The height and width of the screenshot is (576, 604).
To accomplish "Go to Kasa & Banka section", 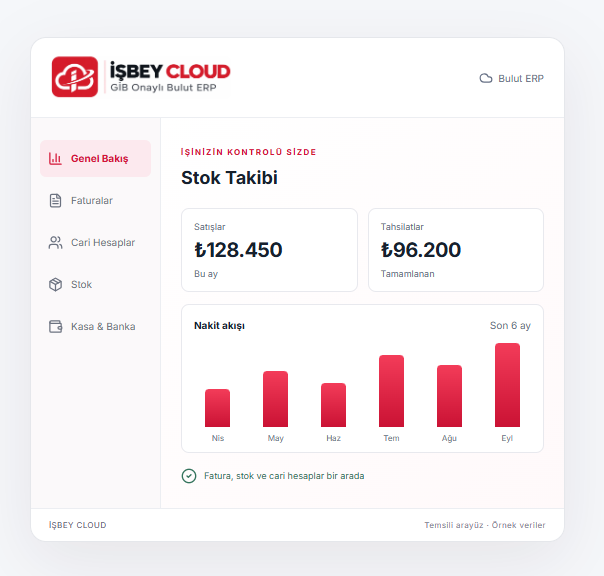I will tap(96, 326).
